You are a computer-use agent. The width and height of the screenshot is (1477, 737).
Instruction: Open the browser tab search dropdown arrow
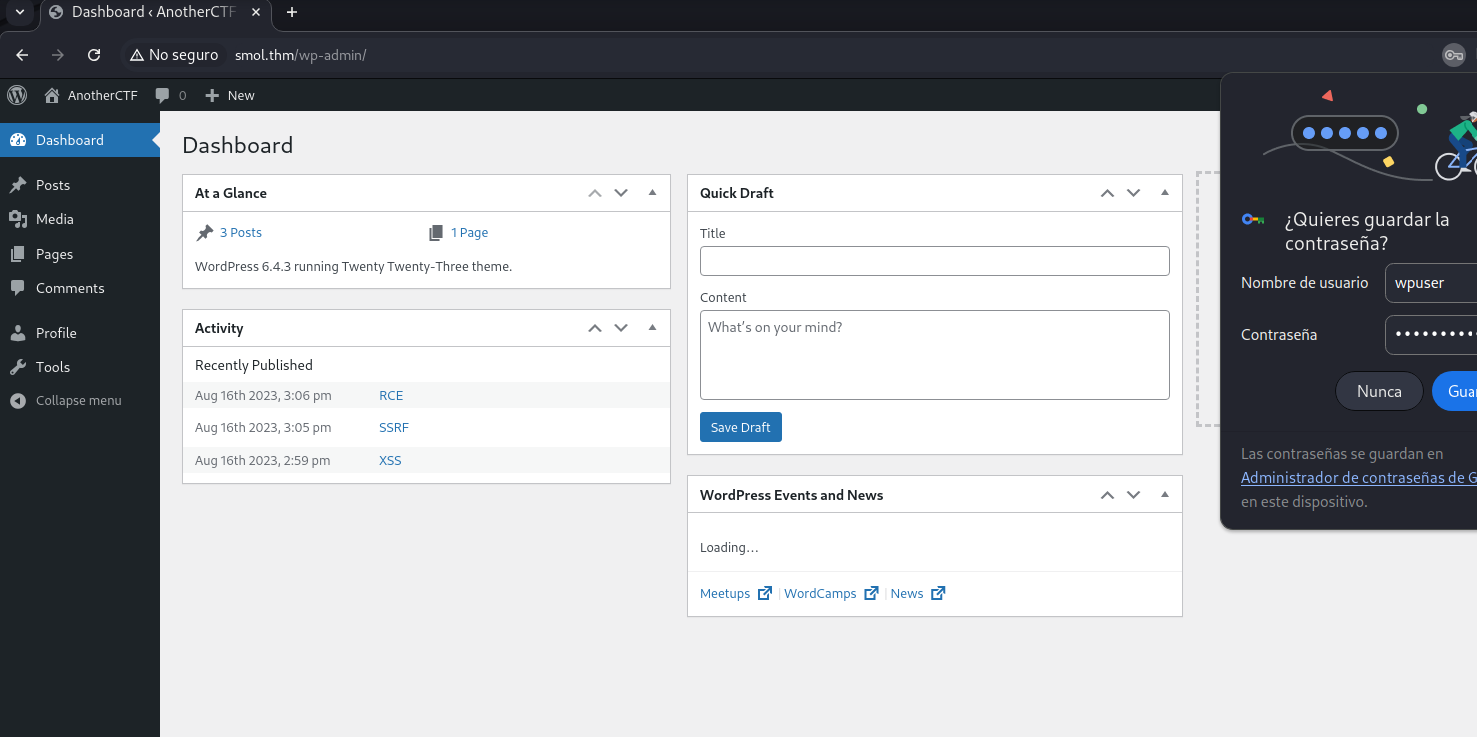(19, 12)
